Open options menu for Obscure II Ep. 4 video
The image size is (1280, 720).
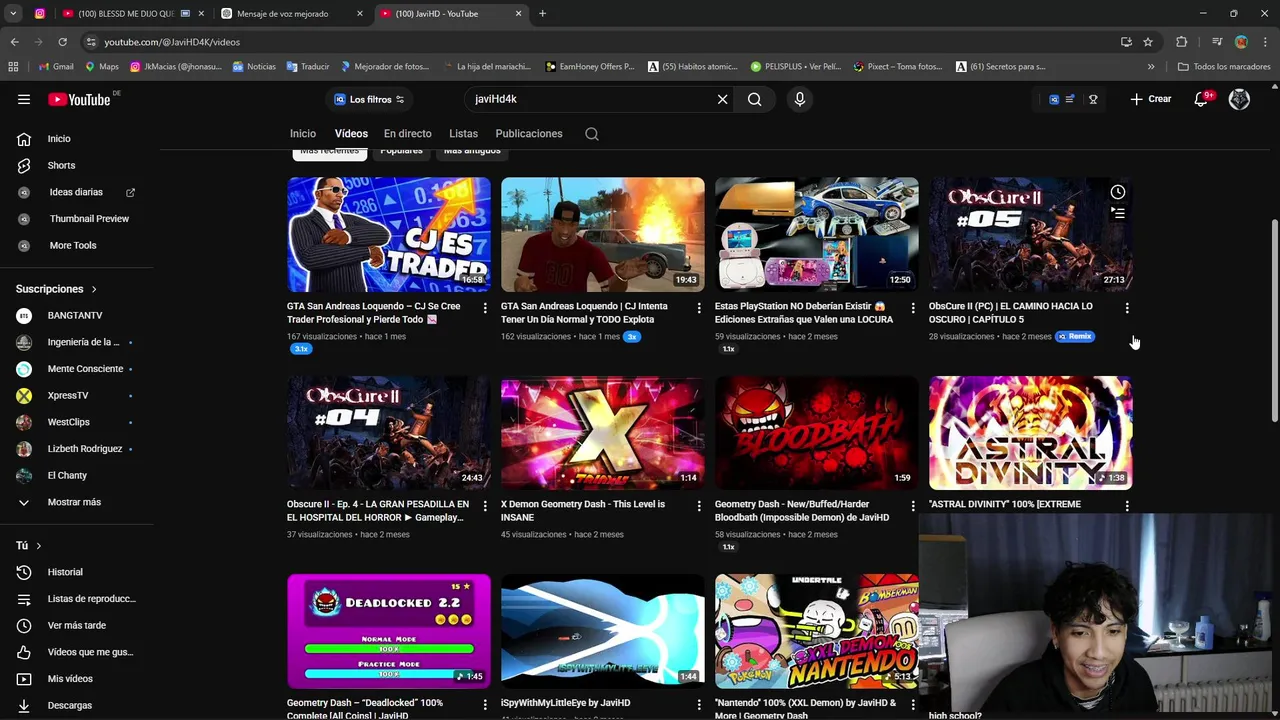485,506
